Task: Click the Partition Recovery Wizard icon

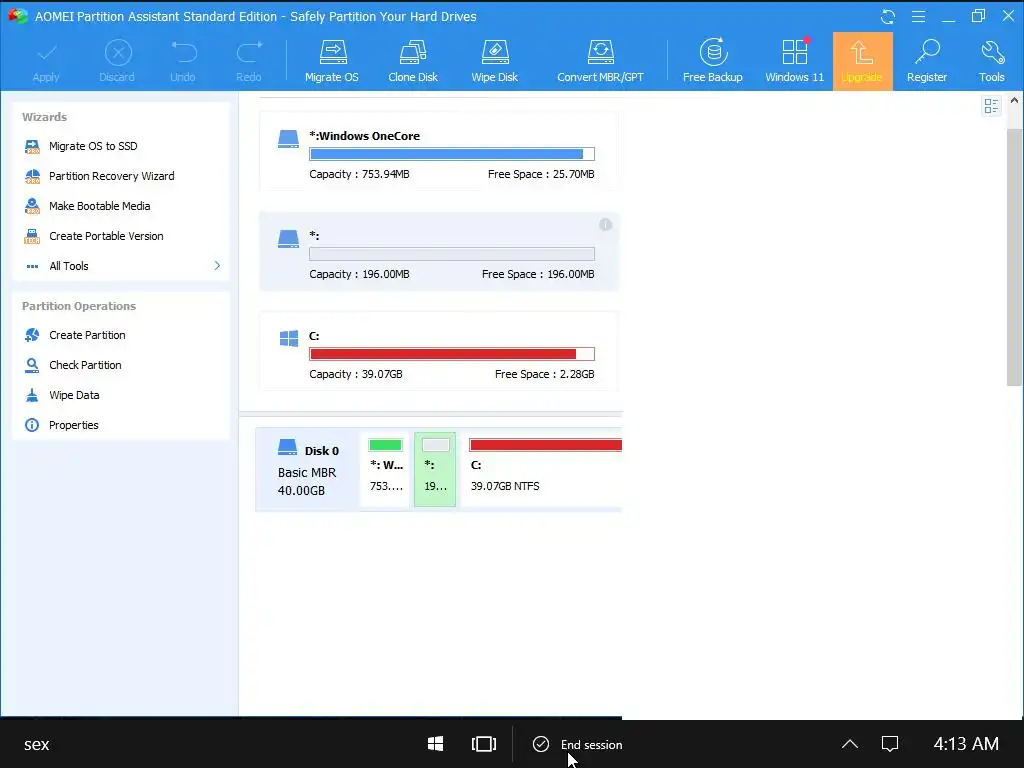Action: pyautogui.click(x=32, y=176)
